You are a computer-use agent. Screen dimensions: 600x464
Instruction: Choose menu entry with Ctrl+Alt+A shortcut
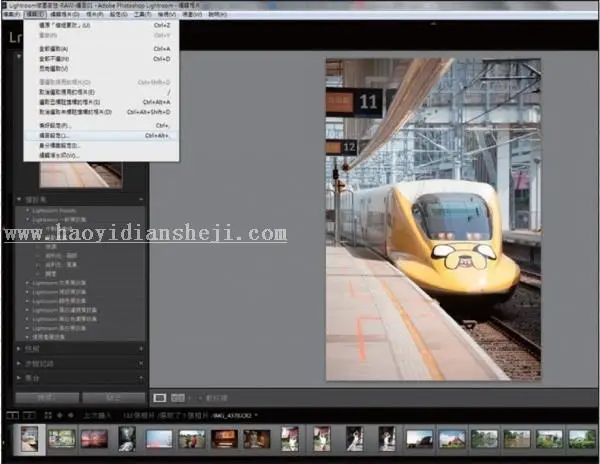pos(101,102)
